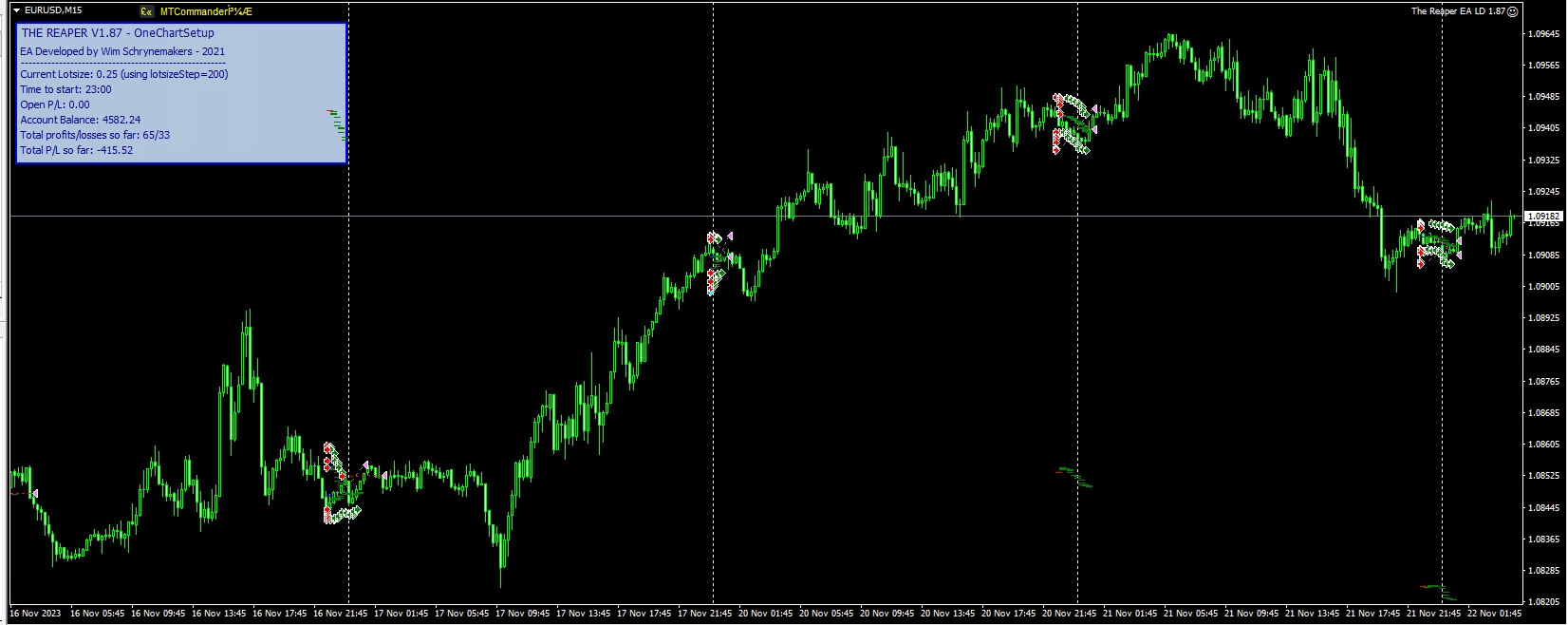Click the 1.09005 price scale label
This screenshot has width=1568, height=625.
[1543, 286]
